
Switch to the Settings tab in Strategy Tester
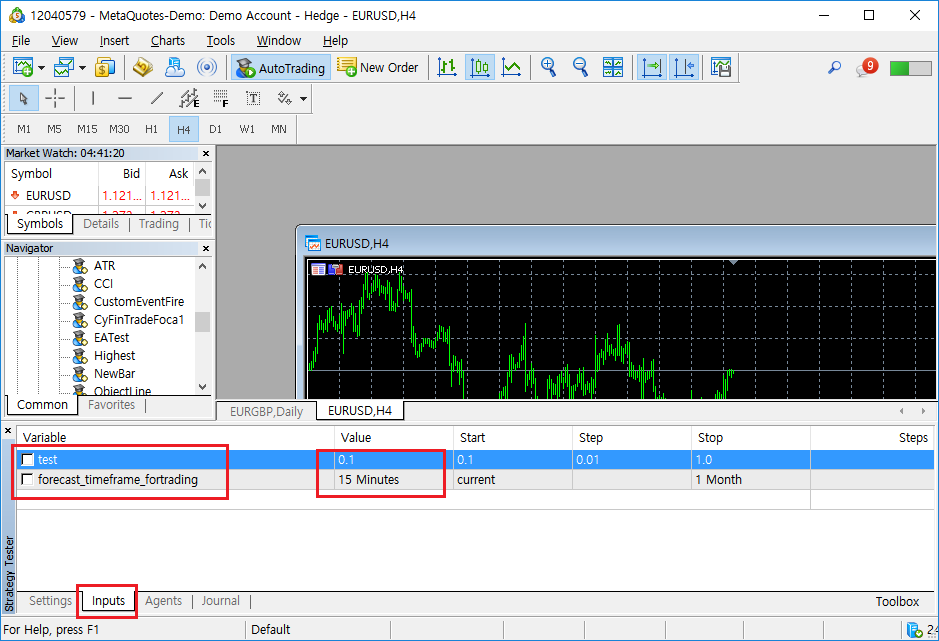coord(50,601)
